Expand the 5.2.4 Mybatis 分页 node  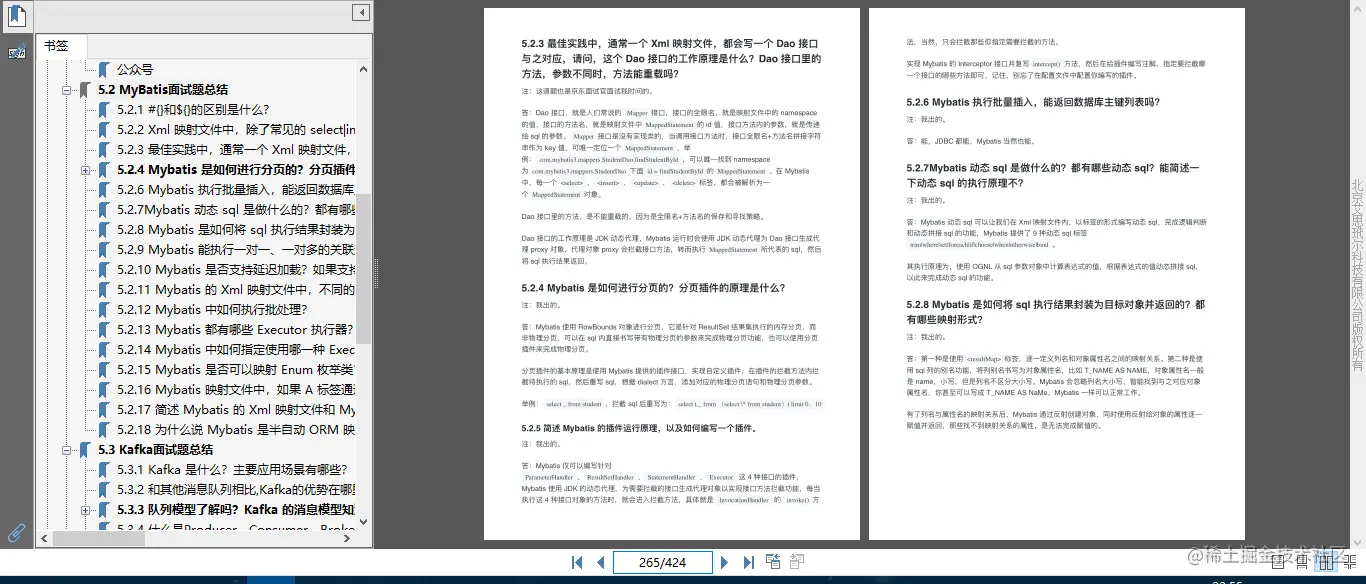point(86,170)
